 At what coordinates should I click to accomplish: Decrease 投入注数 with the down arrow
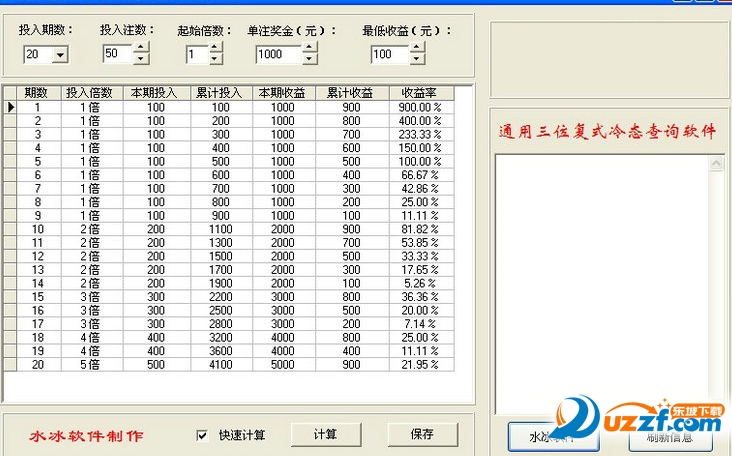point(141,58)
